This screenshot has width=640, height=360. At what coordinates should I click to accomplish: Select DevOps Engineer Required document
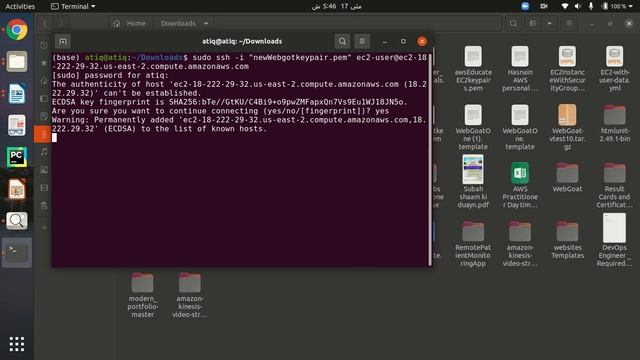point(615,240)
